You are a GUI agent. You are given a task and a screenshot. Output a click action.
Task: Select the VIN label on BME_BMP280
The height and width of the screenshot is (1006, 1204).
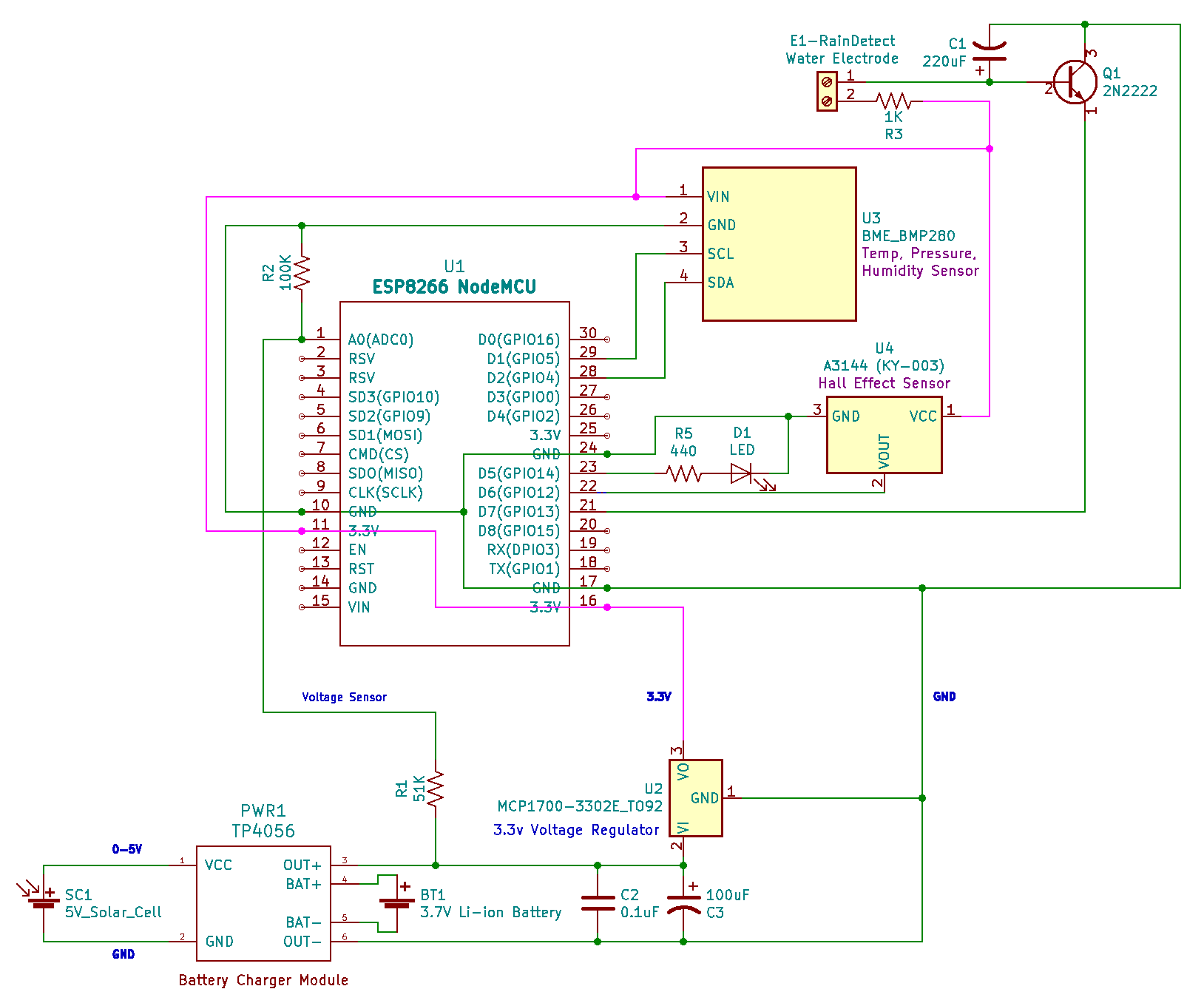(718, 197)
